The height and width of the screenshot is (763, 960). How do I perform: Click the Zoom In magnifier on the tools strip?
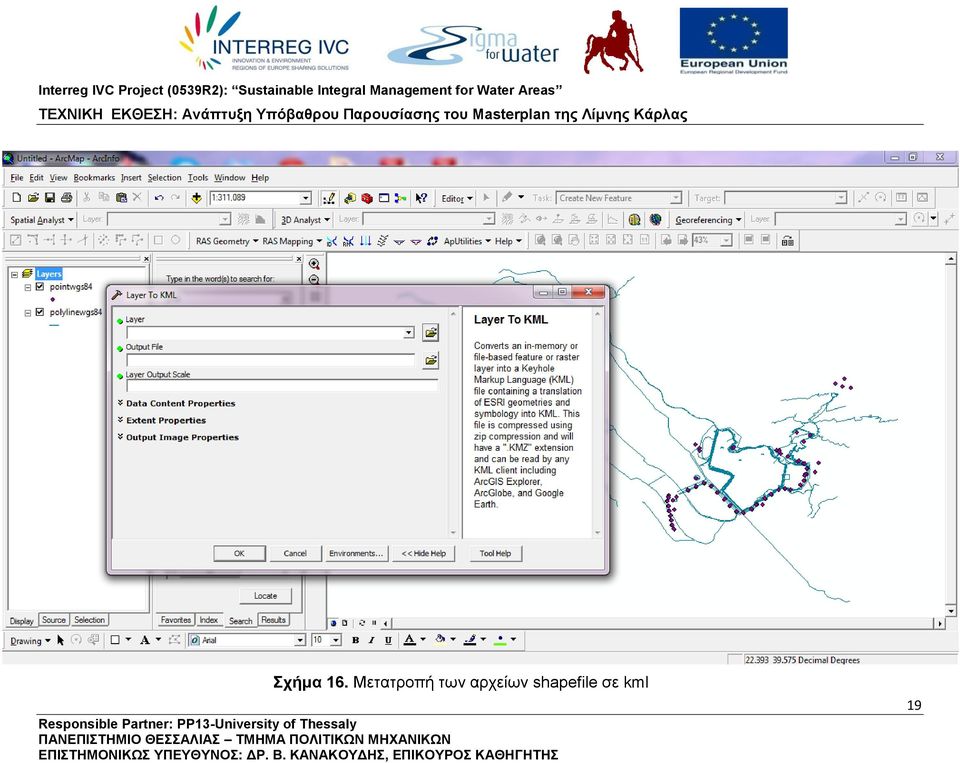coord(314,264)
